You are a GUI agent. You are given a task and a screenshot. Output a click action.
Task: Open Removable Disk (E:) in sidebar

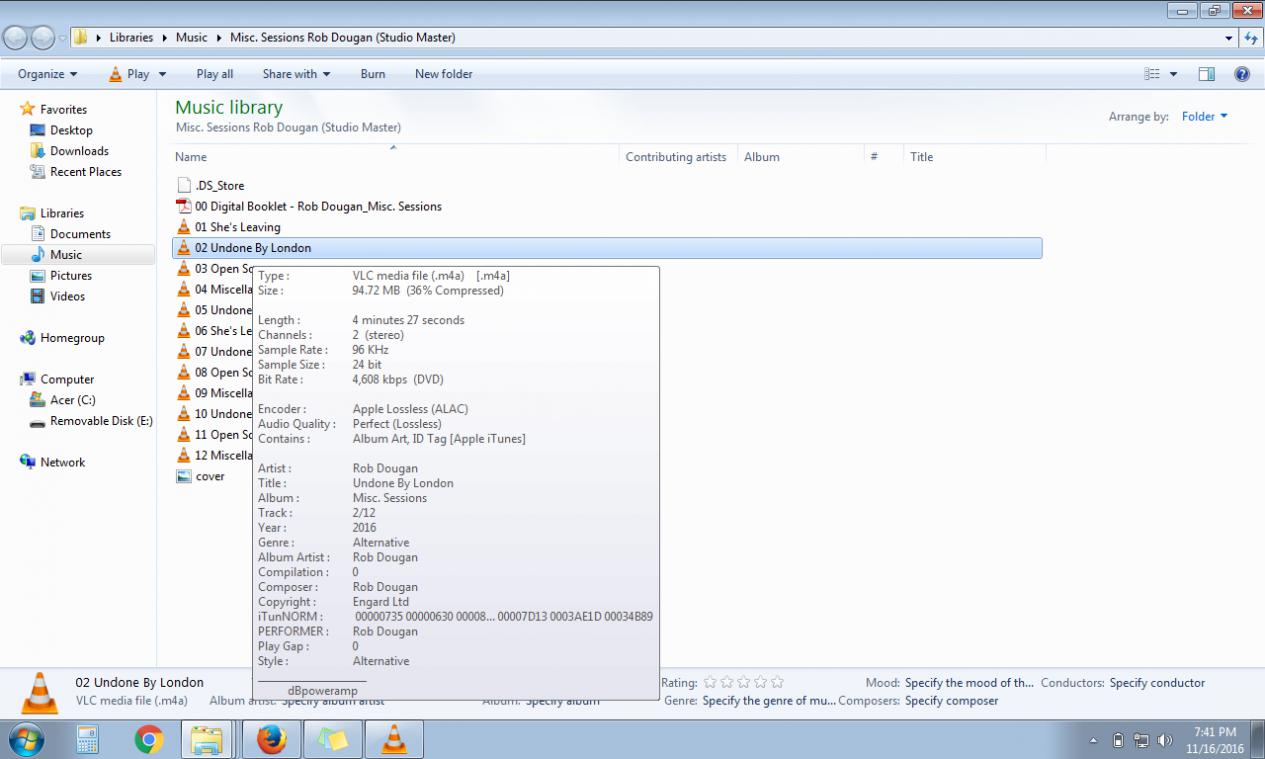coord(101,421)
